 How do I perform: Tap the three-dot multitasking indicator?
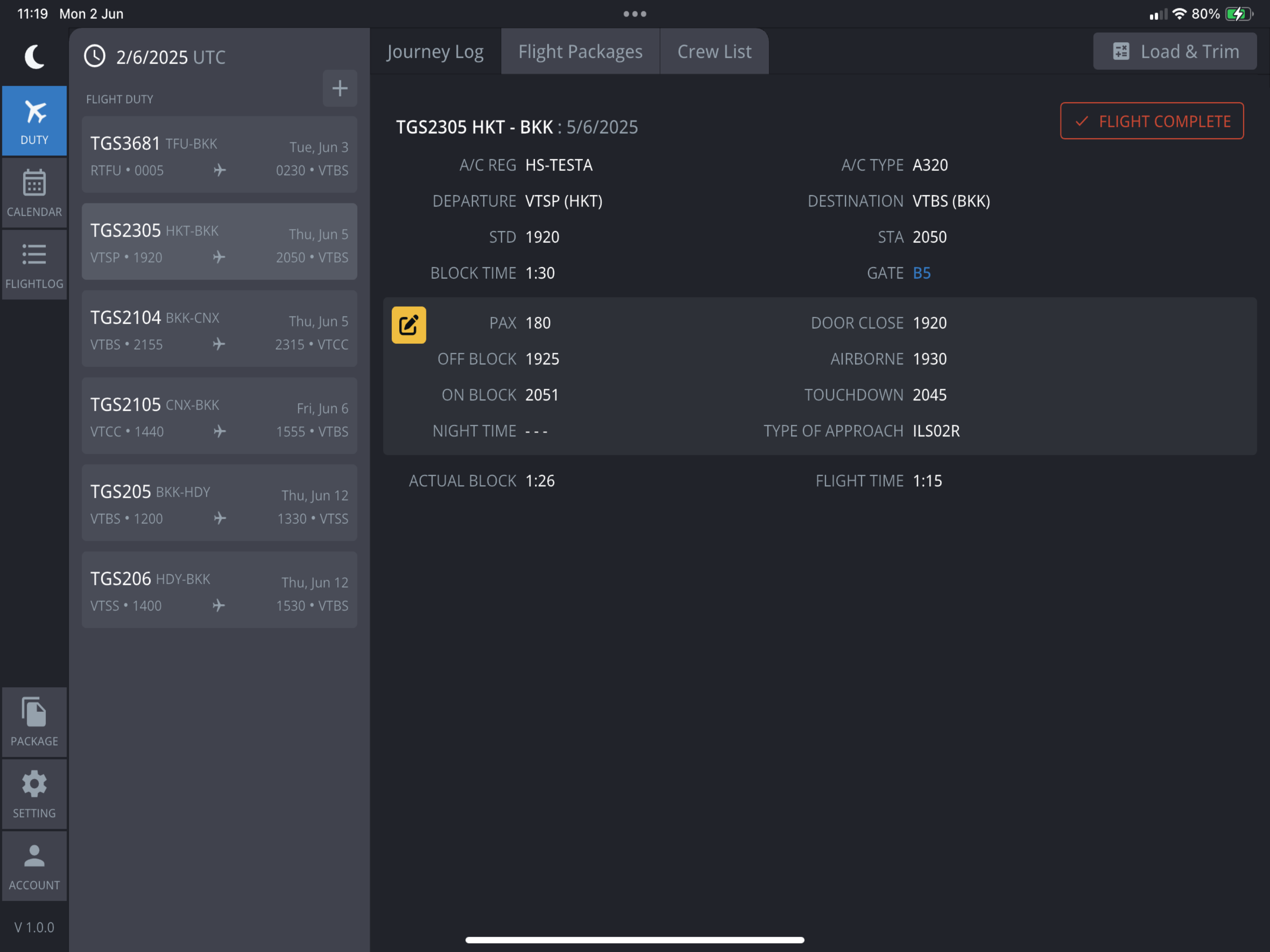(635, 14)
